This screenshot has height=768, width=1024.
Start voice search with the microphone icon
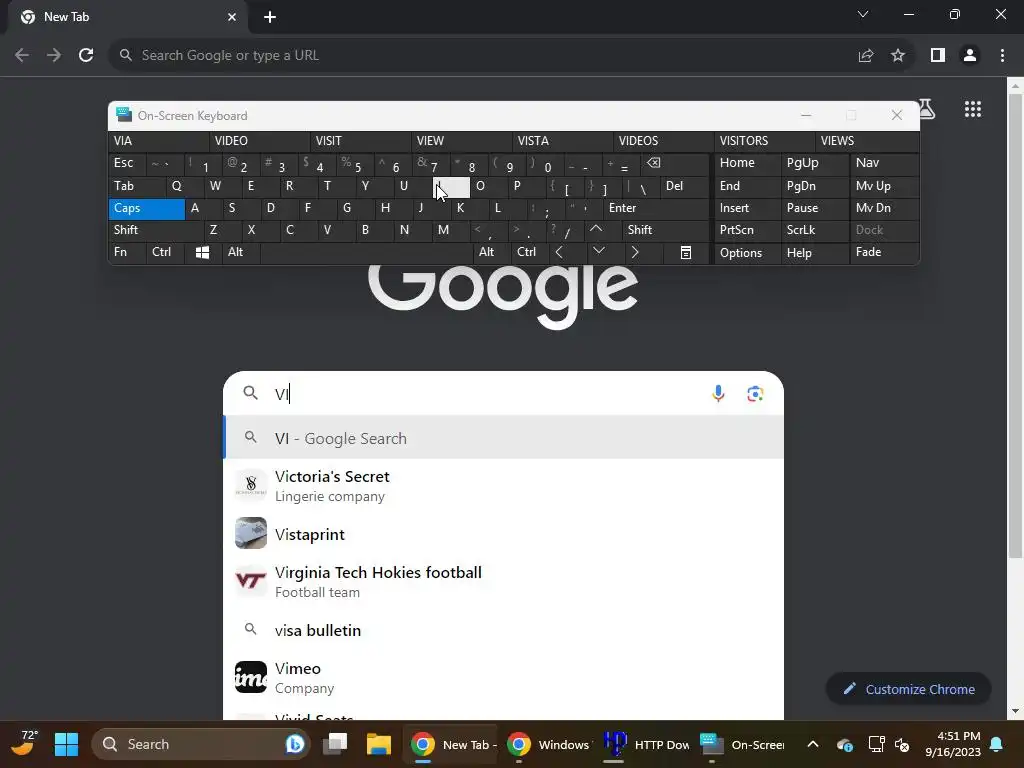(718, 393)
